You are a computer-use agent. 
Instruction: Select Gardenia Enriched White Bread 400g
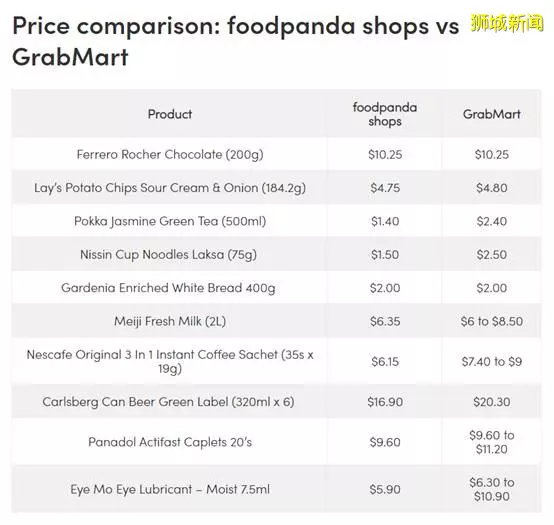168,288
